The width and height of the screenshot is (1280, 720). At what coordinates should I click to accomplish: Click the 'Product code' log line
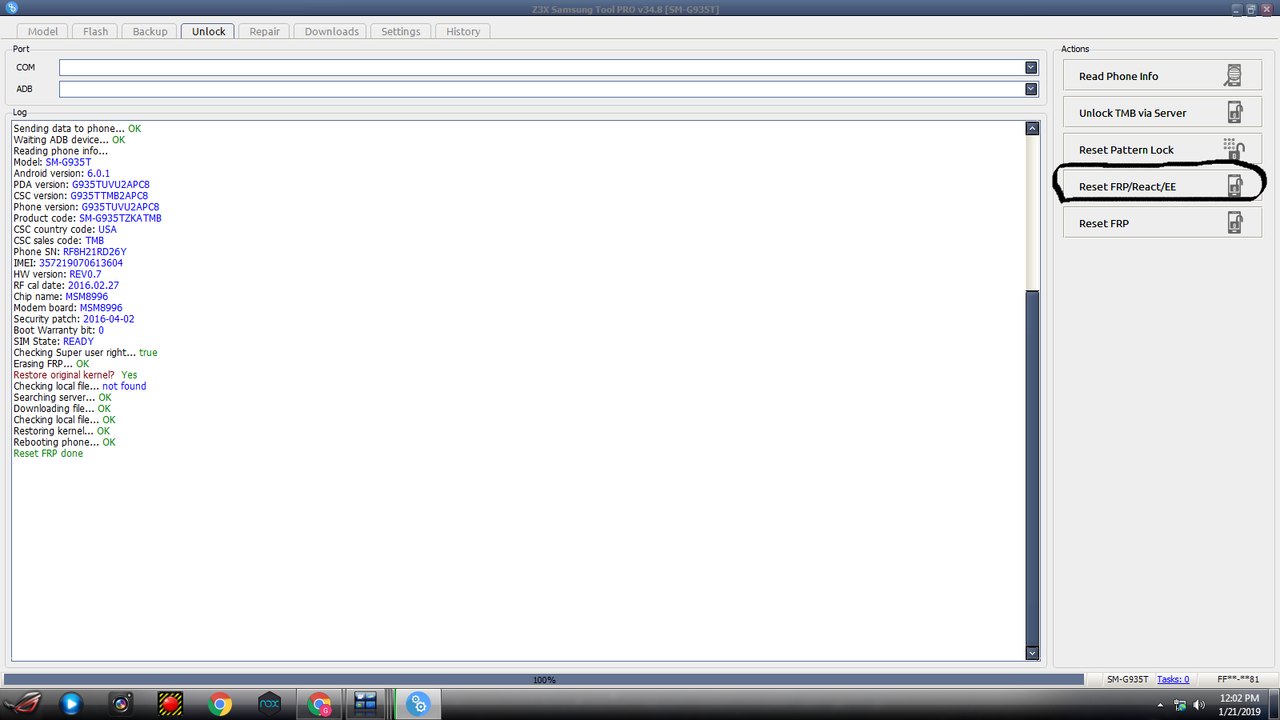87,218
